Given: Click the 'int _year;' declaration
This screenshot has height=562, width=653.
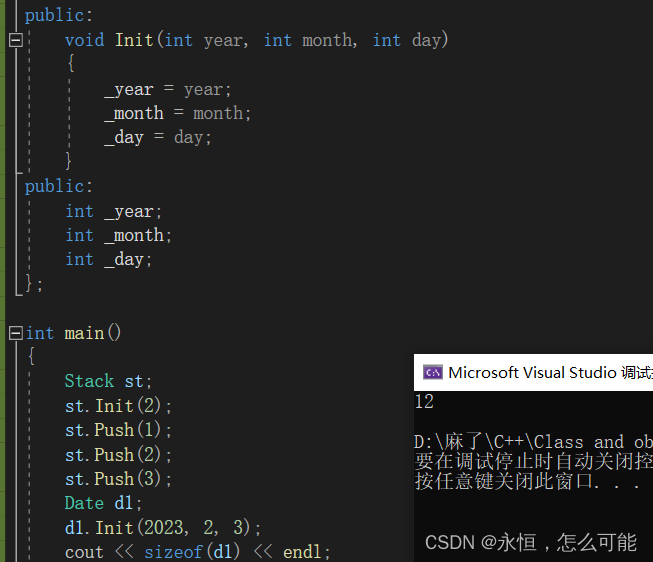Looking at the screenshot, I should pos(114,211).
